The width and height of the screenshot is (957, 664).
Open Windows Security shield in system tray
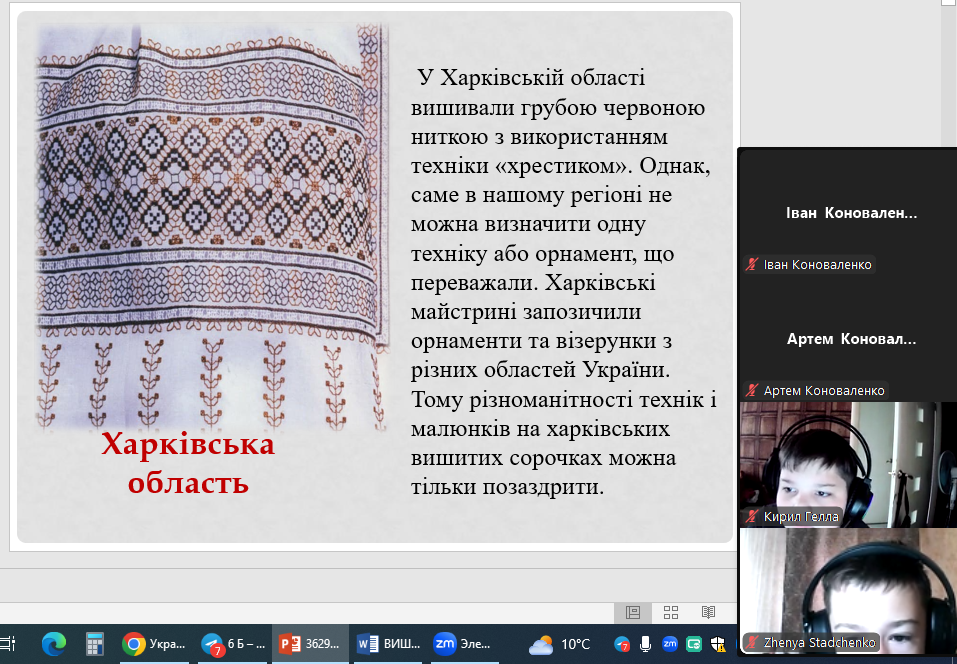pyautogui.click(x=718, y=644)
